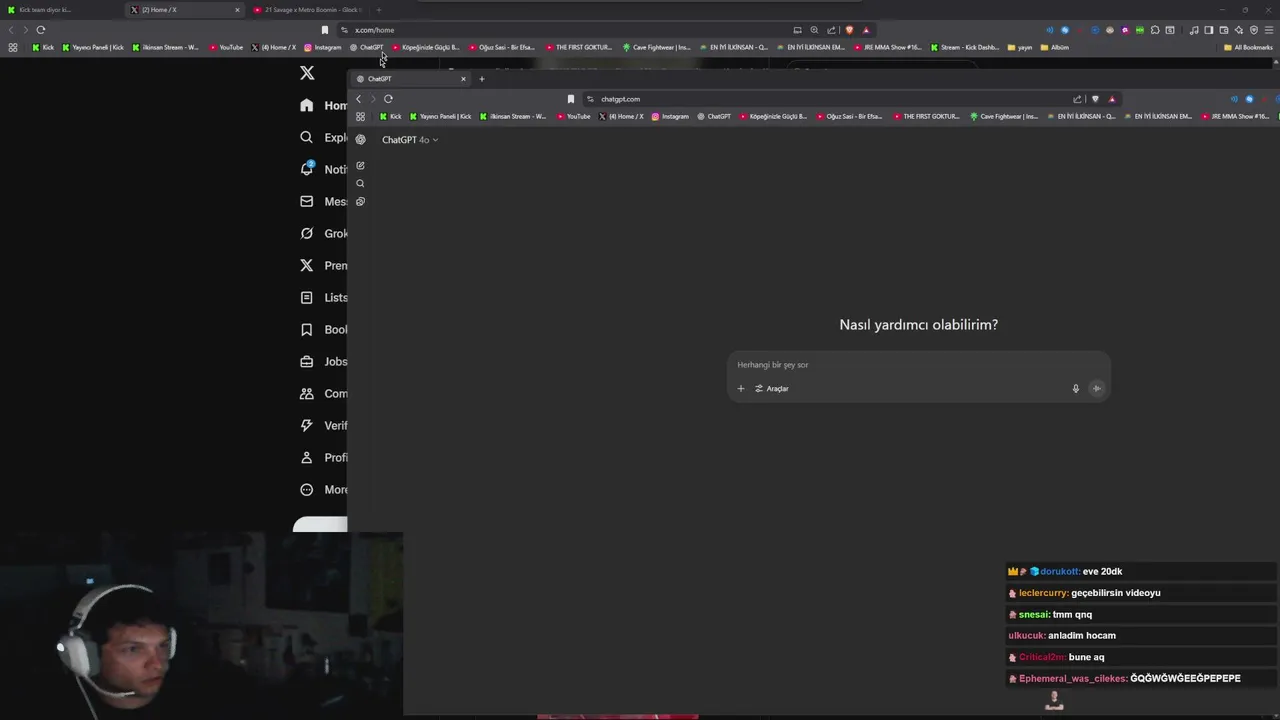1280x720 pixels.
Task: Switch to '(2) Home / X' tab
Action: pos(185,10)
